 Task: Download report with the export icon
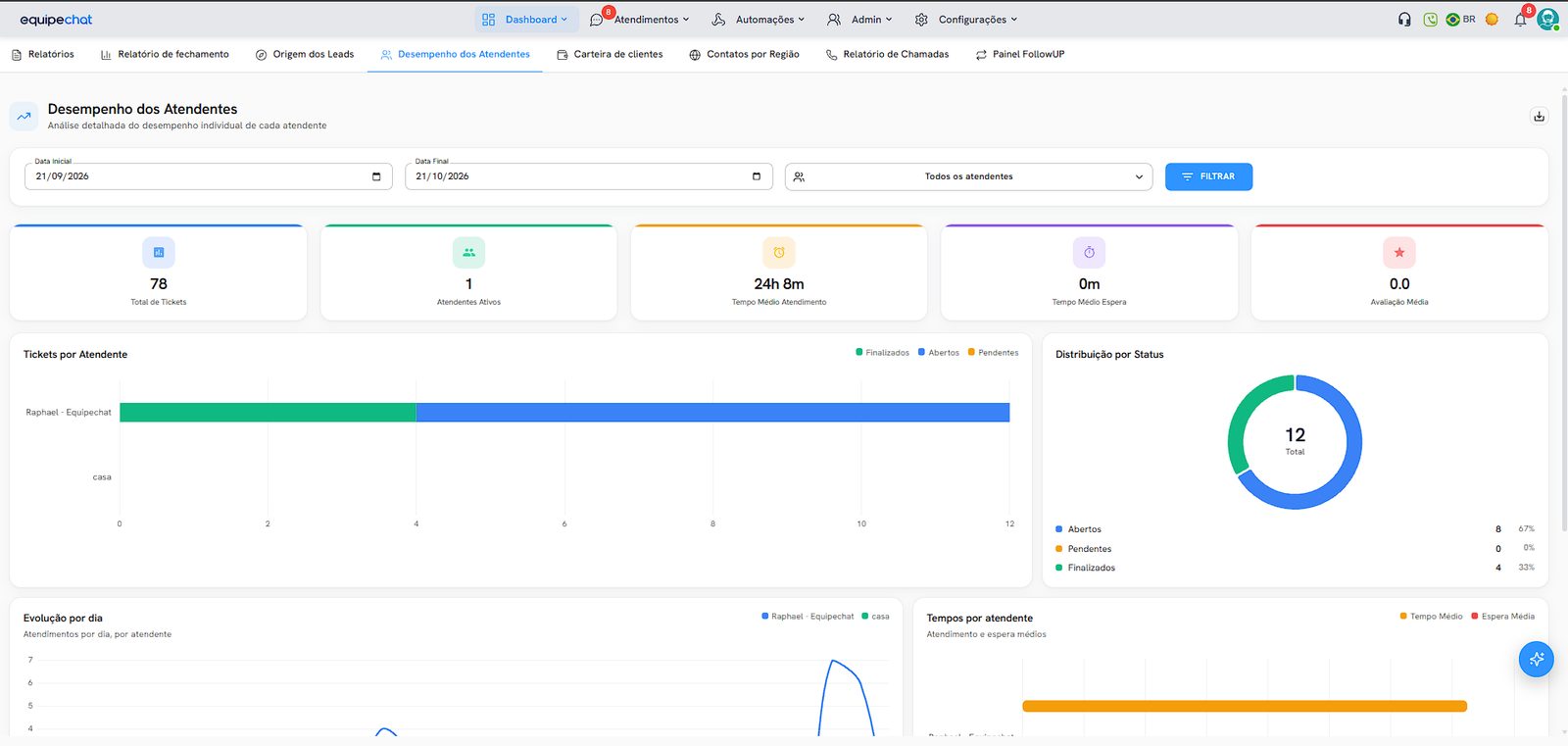click(1540, 116)
